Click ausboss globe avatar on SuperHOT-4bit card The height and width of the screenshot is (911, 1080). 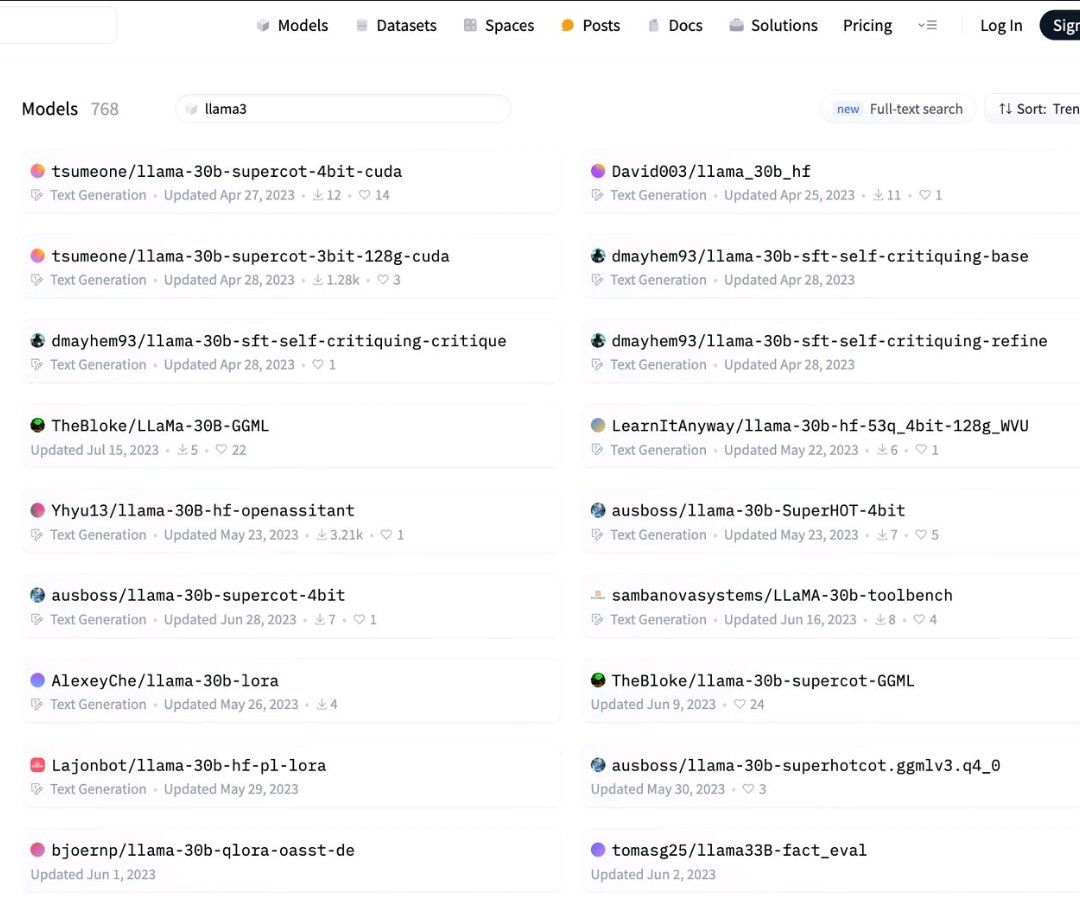pyautogui.click(x=598, y=510)
